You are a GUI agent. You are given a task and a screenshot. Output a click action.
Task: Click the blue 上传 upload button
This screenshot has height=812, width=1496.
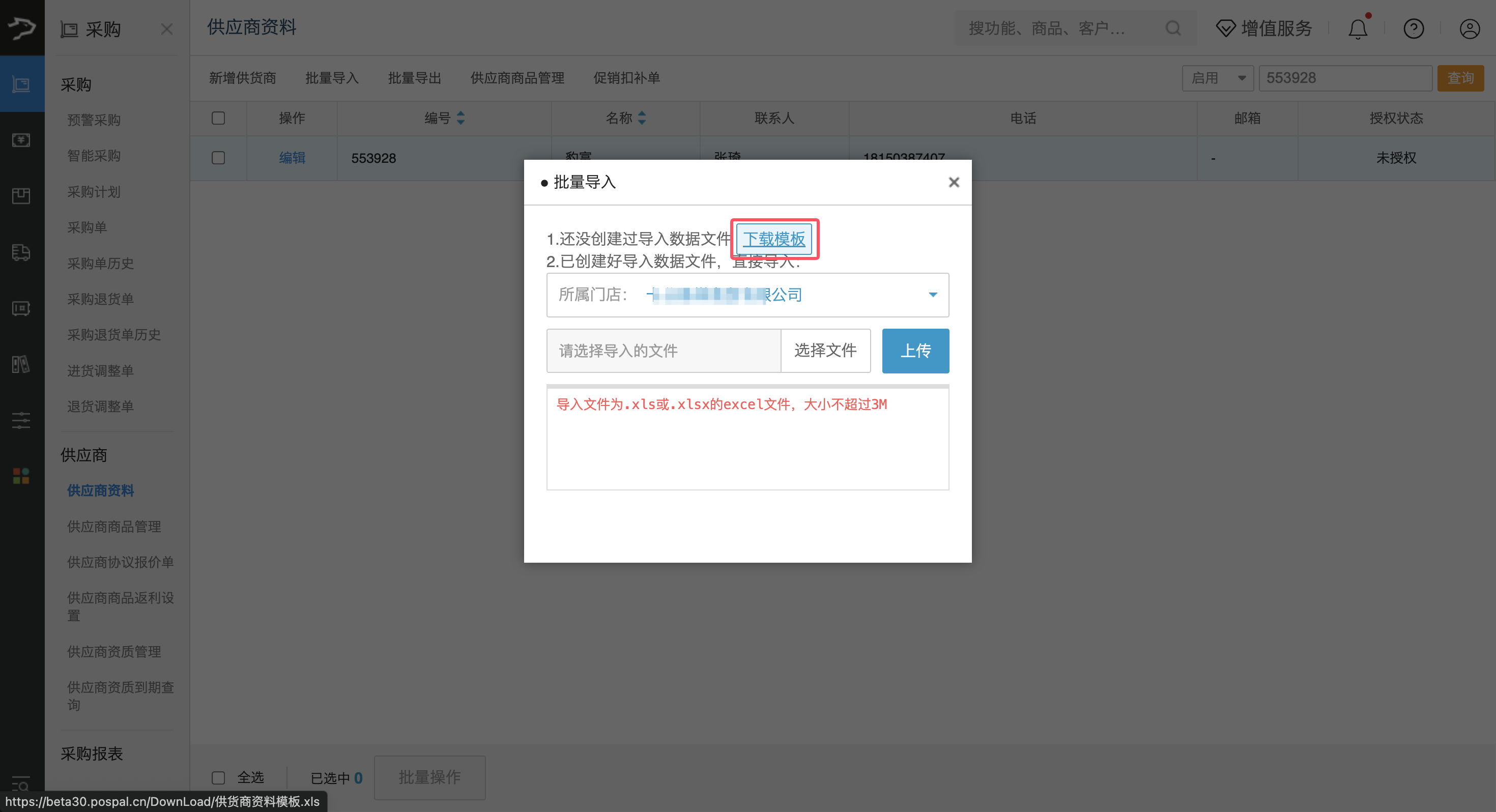click(915, 350)
